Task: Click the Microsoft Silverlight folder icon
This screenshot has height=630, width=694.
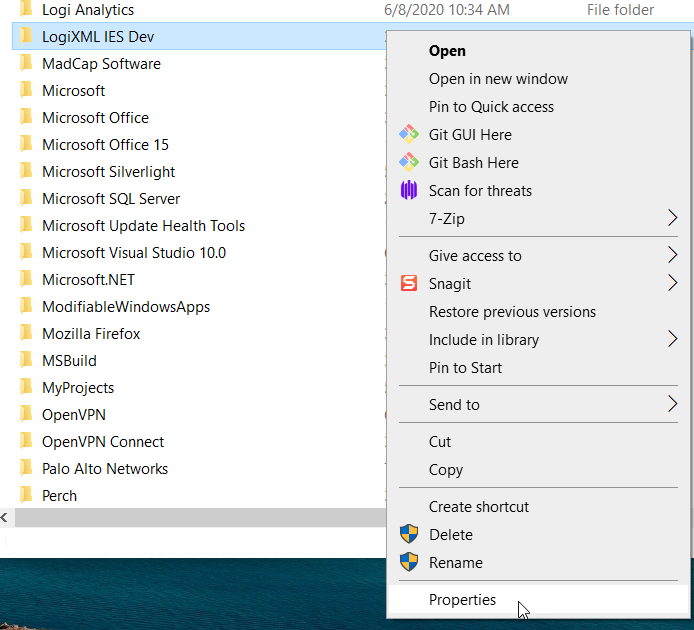Action: pyautogui.click(x=27, y=171)
